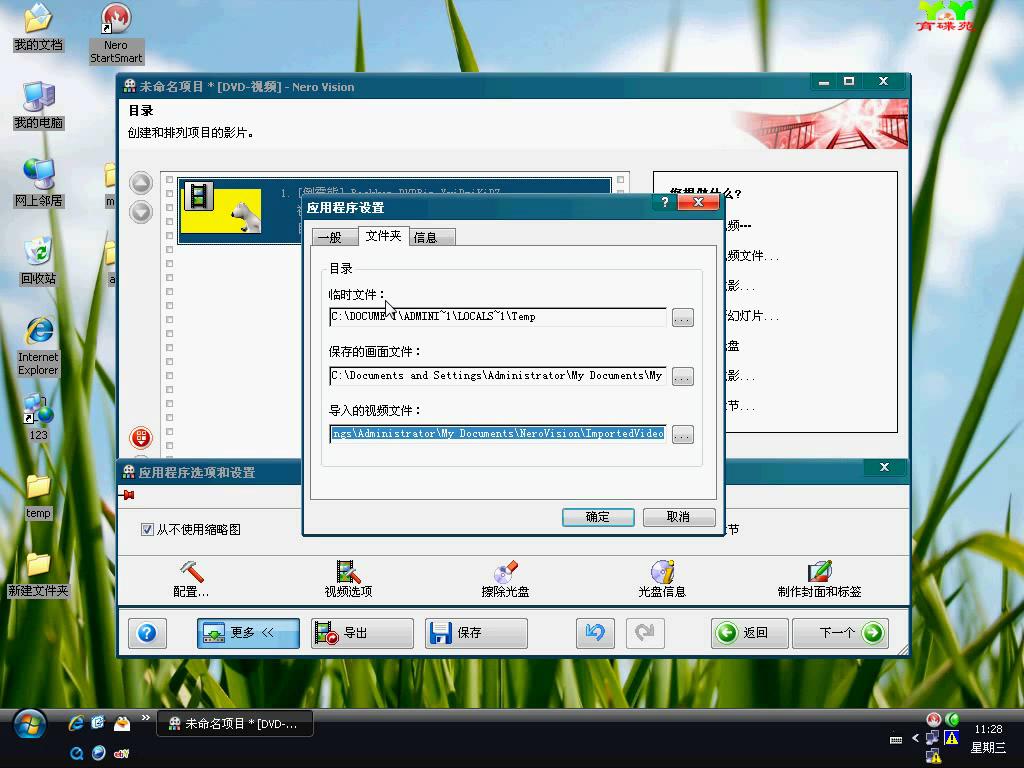Move title up with the up arrow button
The height and width of the screenshot is (768, 1024).
click(x=141, y=183)
